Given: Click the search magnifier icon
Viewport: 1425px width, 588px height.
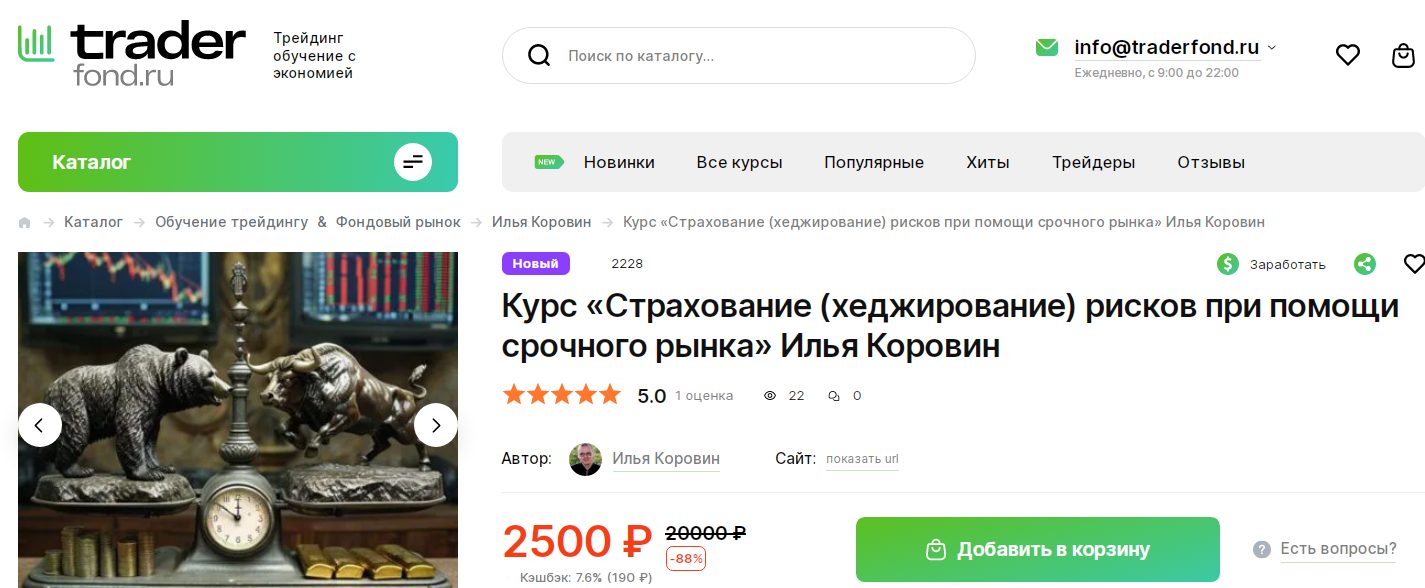Looking at the screenshot, I should (x=539, y=55).
